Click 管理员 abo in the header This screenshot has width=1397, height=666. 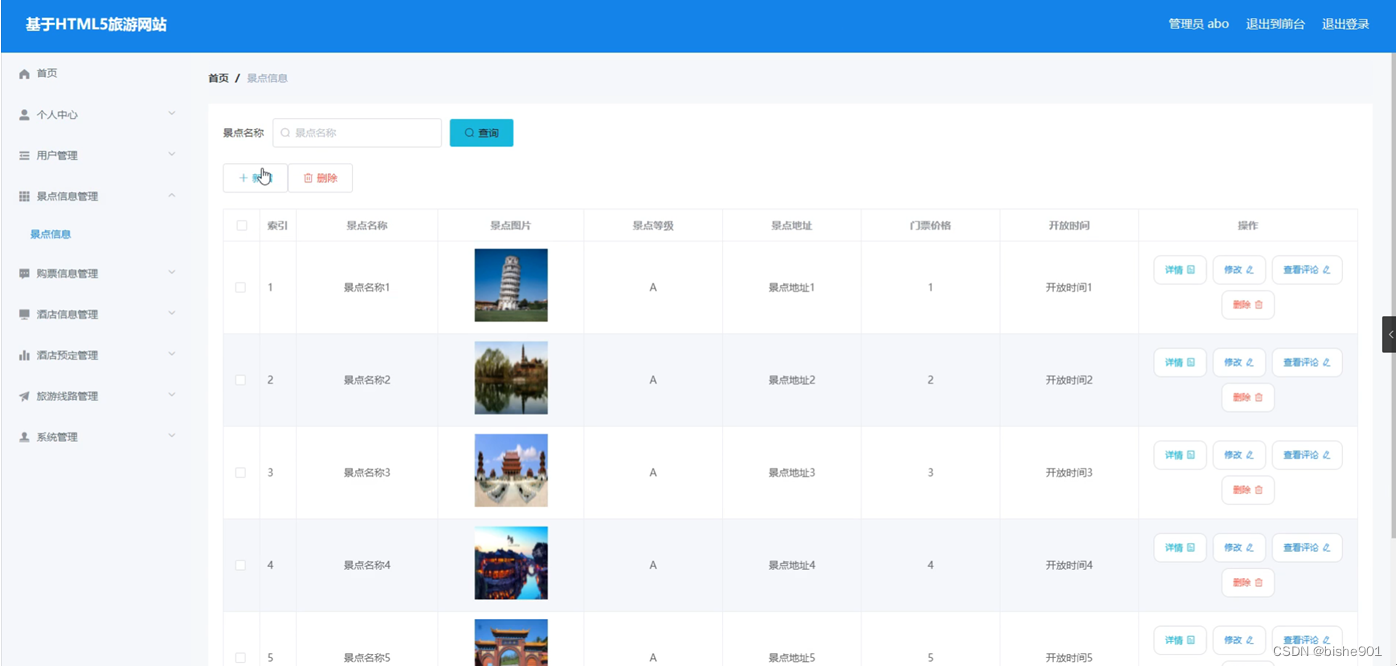click(x=1198, y=24)
